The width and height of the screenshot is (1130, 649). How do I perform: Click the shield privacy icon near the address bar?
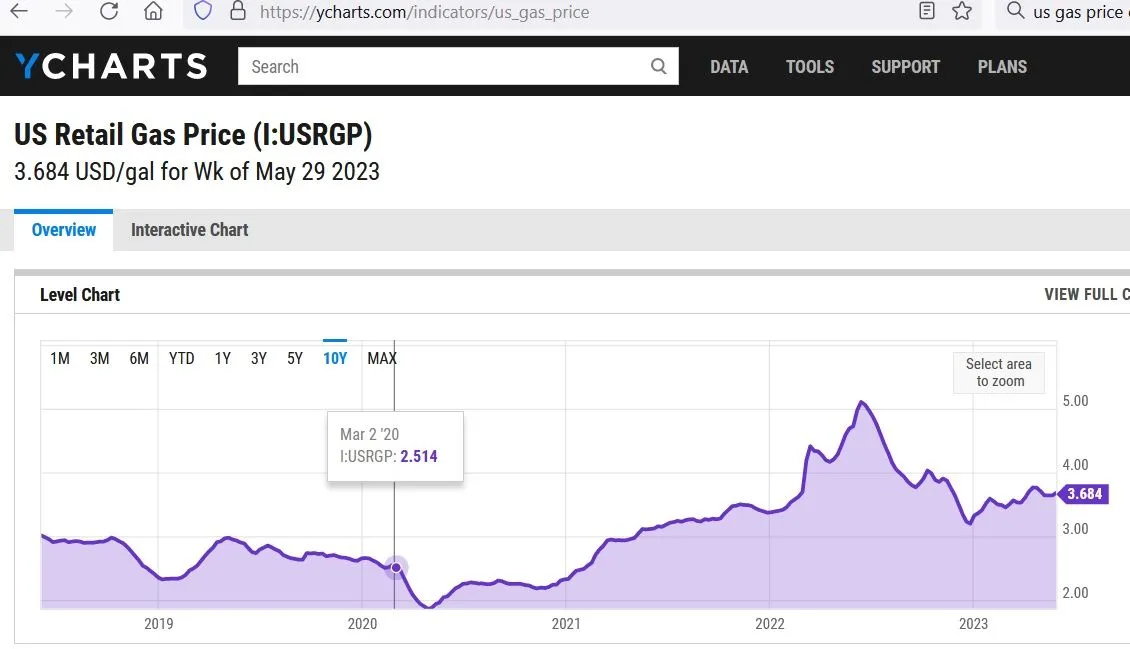(x=203, y=13)
